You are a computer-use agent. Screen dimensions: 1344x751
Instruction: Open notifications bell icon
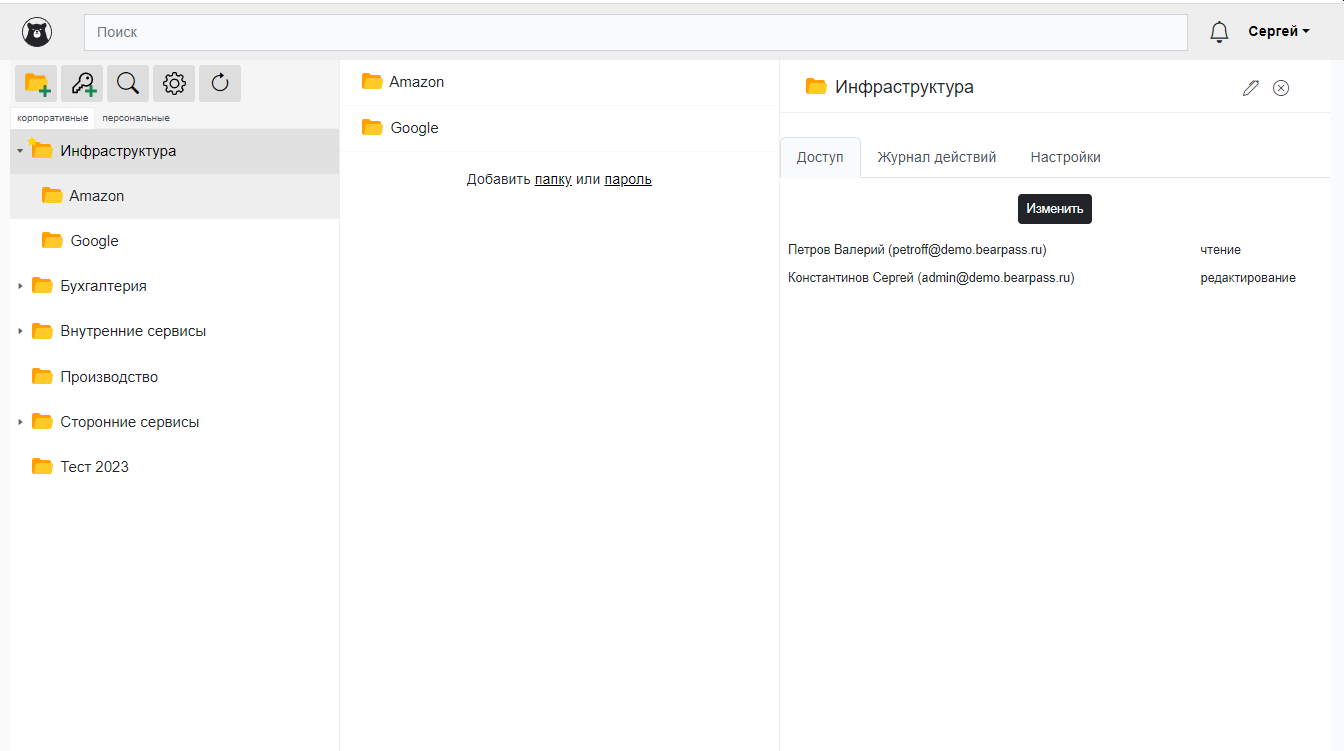(1219, 32)
